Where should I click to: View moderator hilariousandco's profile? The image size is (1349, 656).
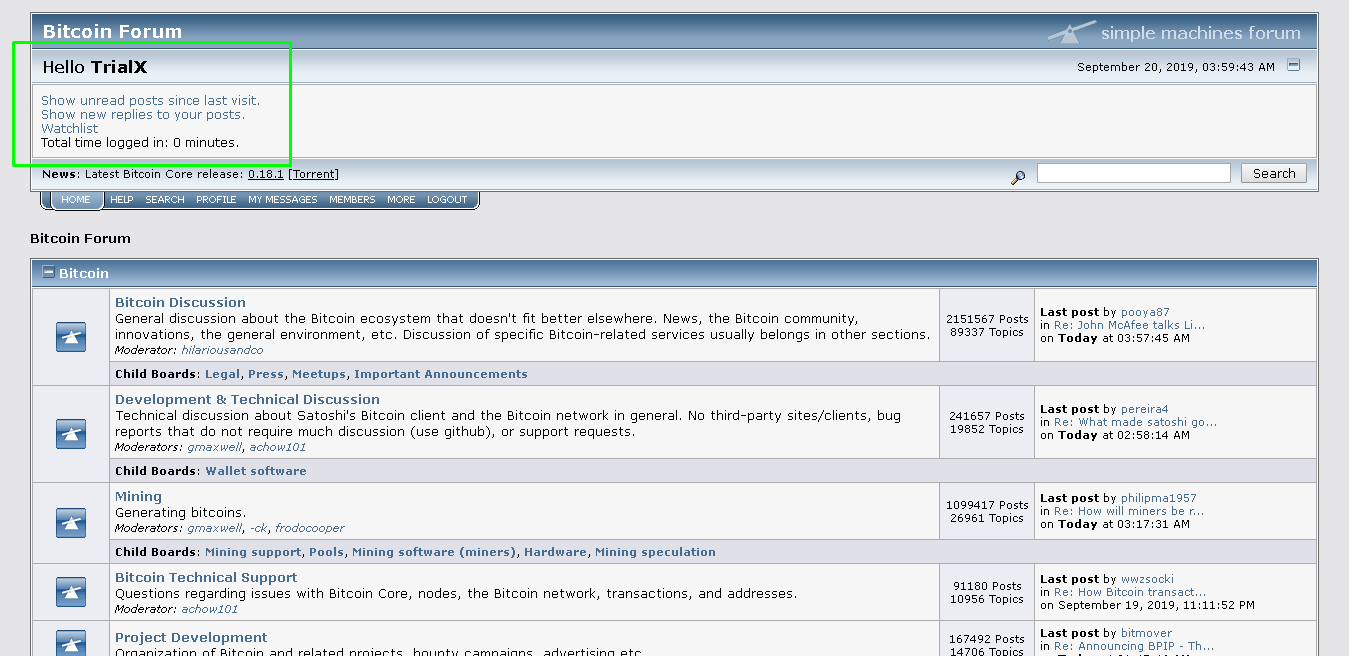222,351
